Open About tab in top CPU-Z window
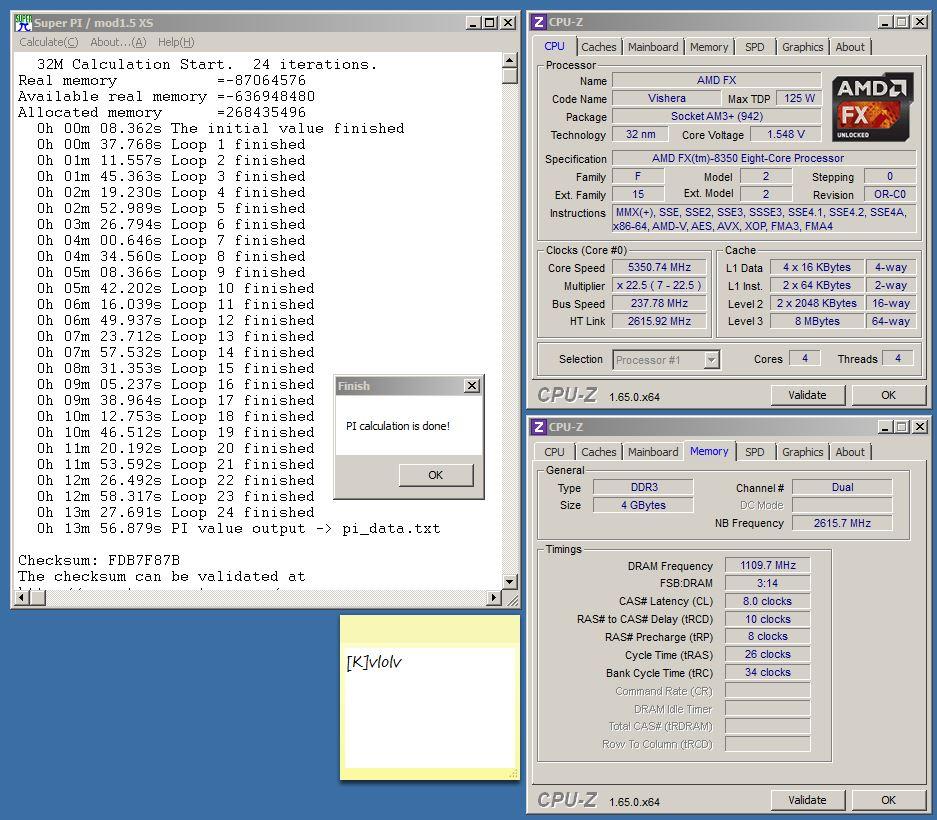The height and width of the screenshot is (820, 937). click(850, 47)
